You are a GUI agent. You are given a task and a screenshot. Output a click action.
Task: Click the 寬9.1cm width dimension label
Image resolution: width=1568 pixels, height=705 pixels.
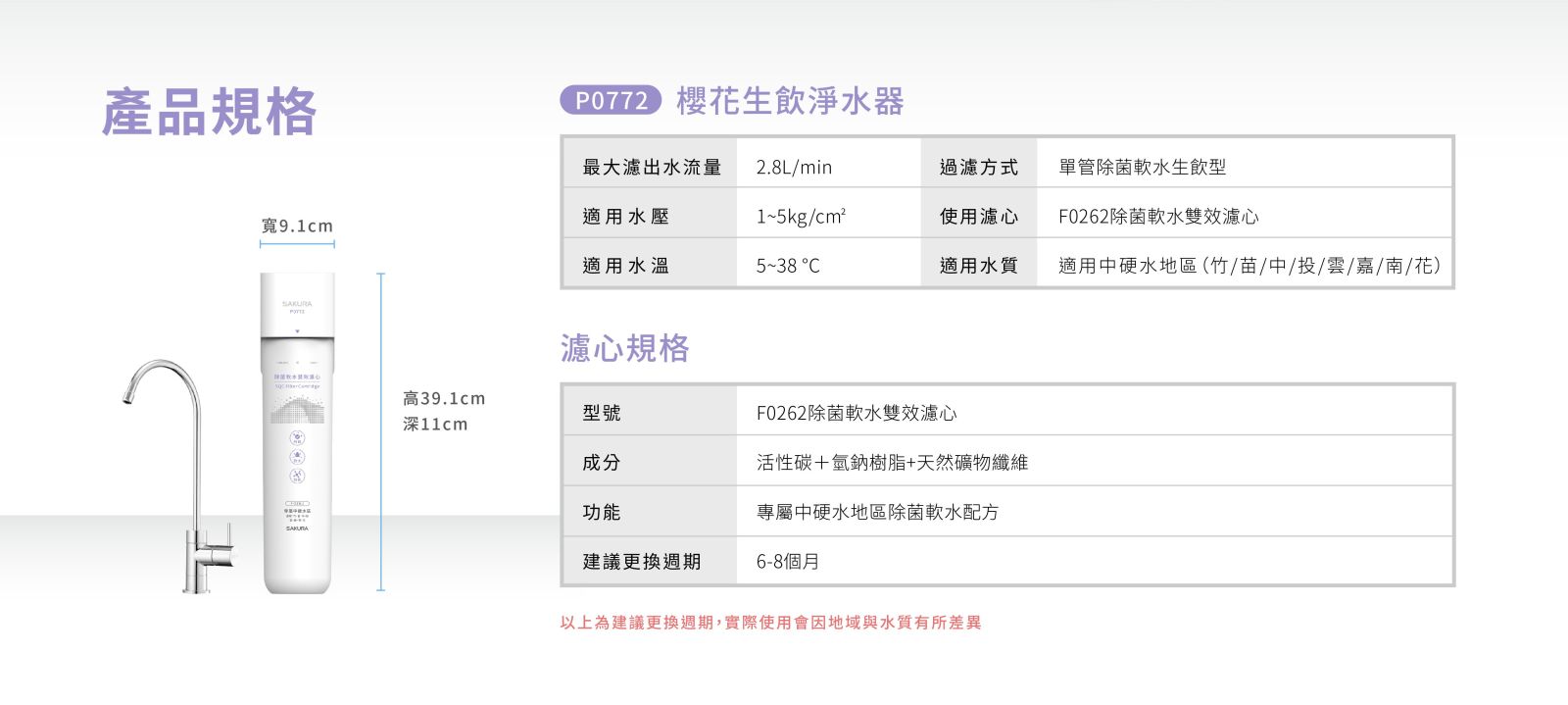[297, 226]
